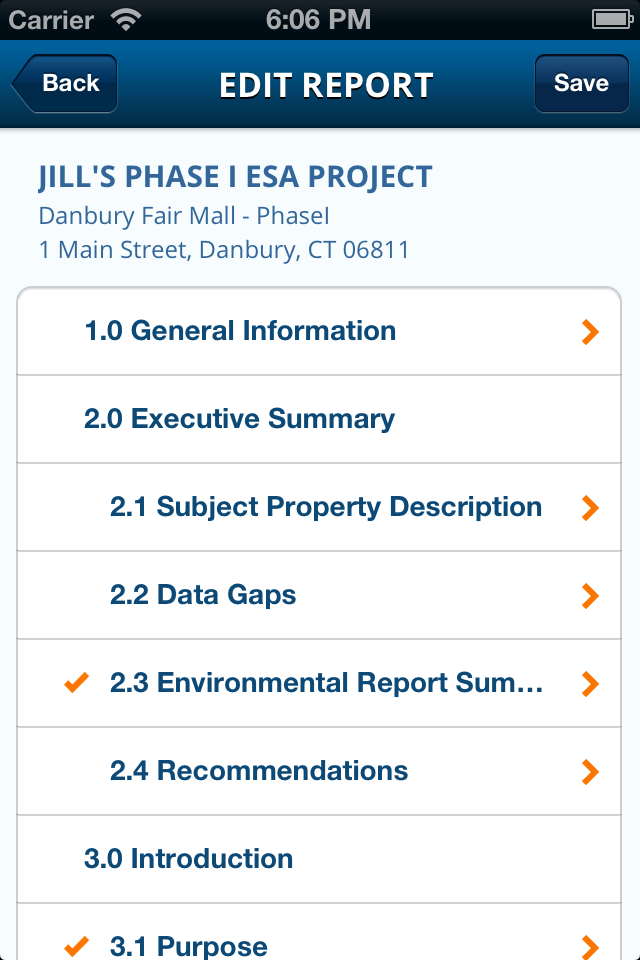Select the 1.0 General Information row
640x960 pixels.
click(319, 331)
